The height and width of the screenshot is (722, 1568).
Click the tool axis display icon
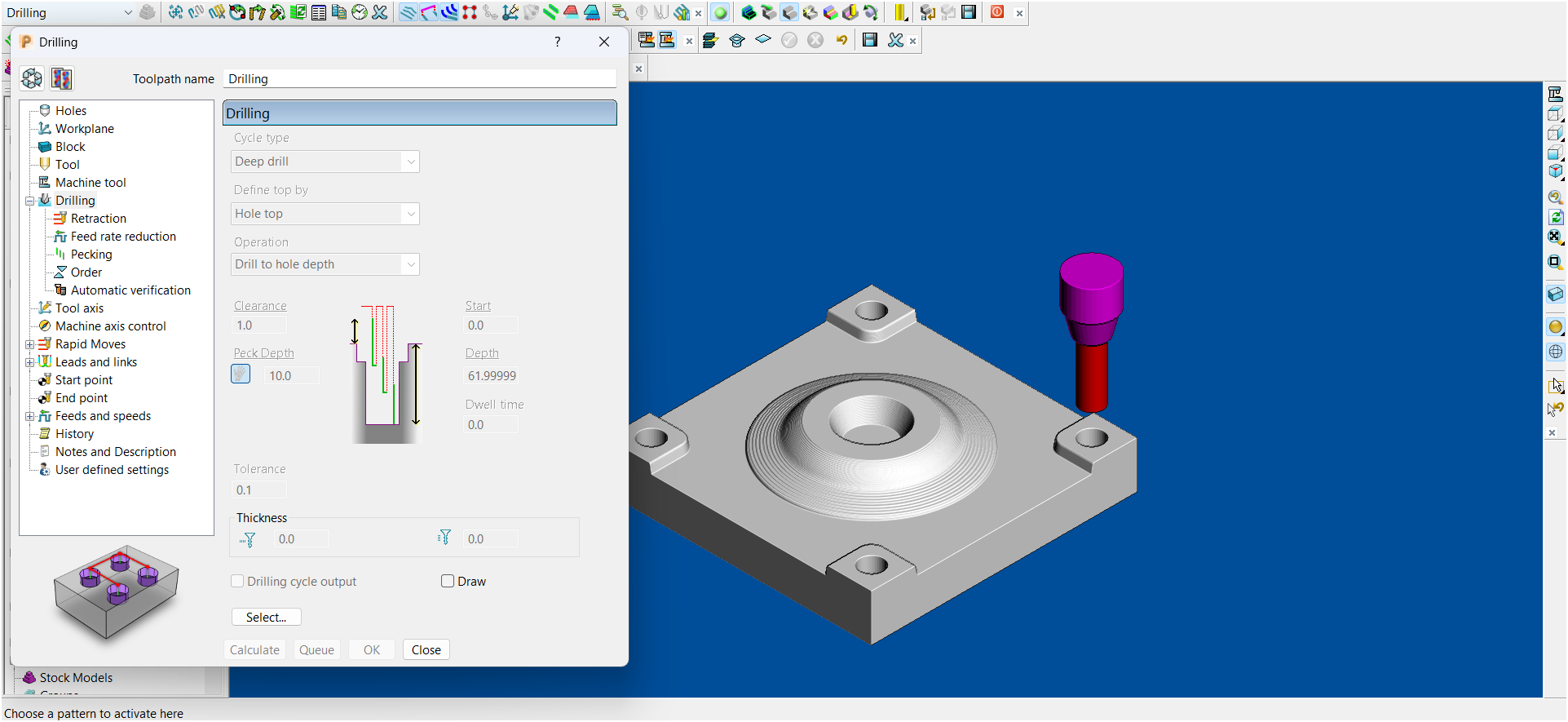(x=510, y=12)
